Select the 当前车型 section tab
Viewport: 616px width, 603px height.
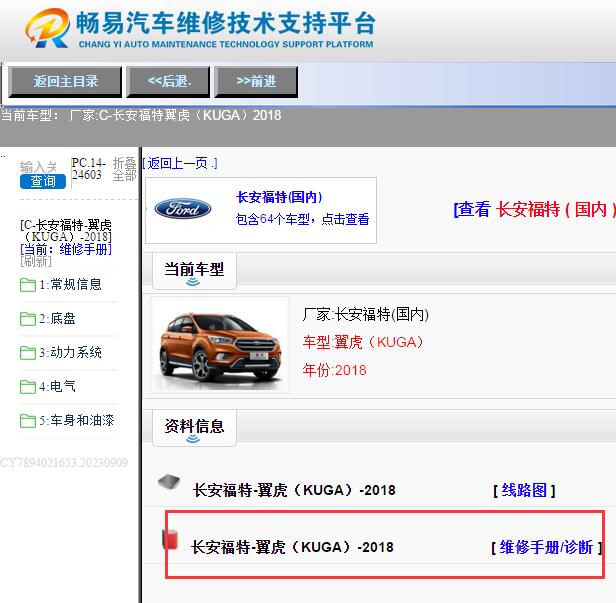tap(194, 271)
